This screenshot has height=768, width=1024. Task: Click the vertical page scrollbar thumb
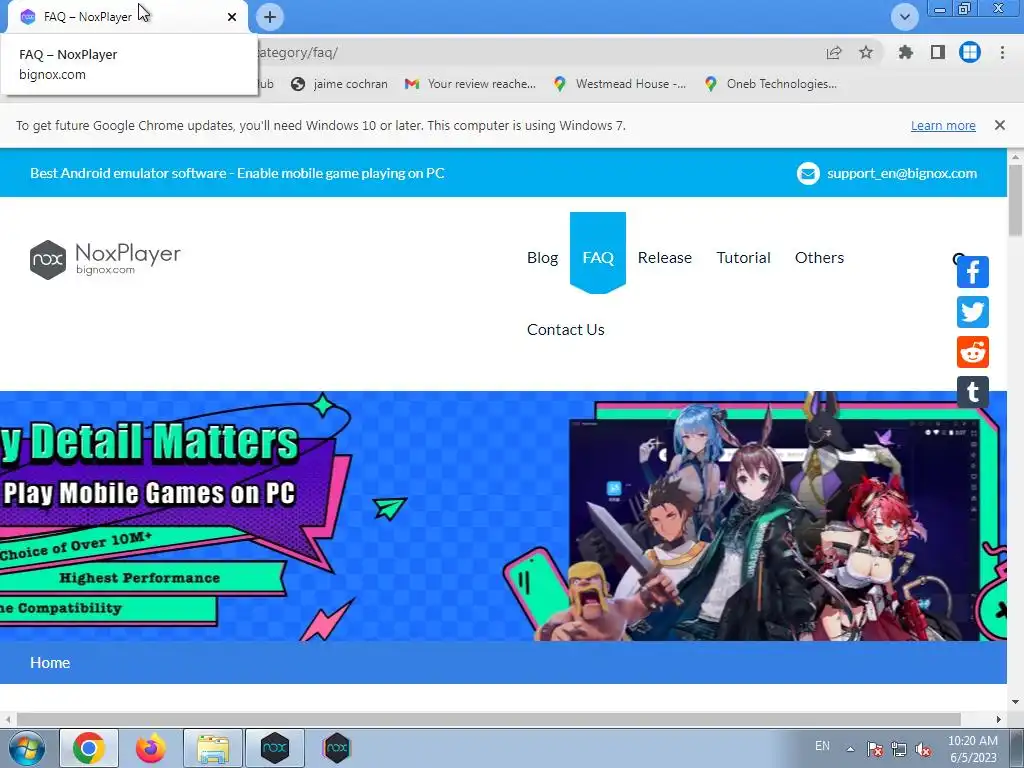tap(1016, 199)
